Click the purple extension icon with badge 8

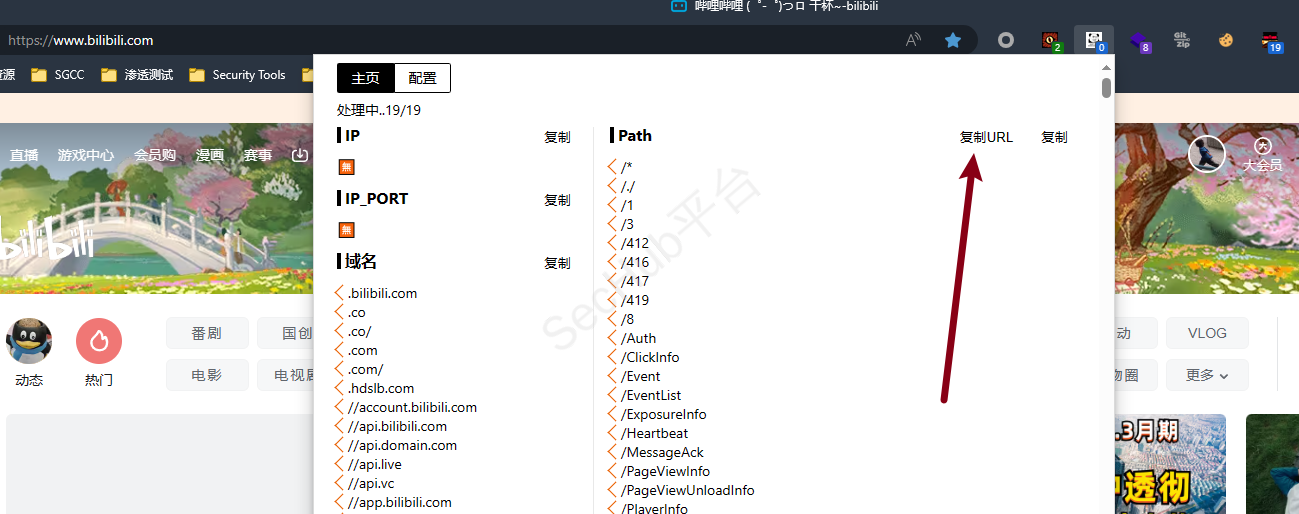click(x=1138, y=41)
